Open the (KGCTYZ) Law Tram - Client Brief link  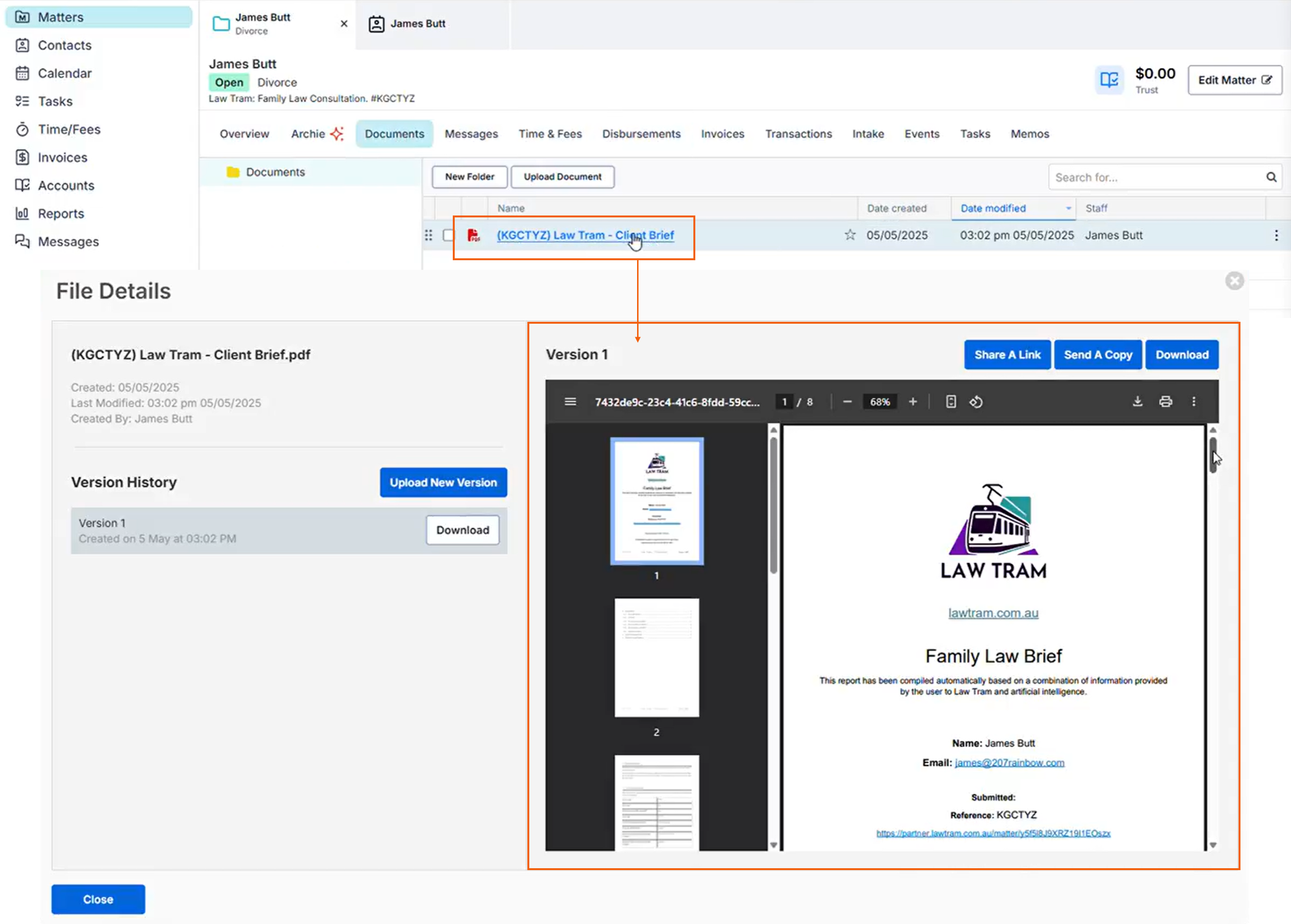pyautogui.click(x=585, y=235)
